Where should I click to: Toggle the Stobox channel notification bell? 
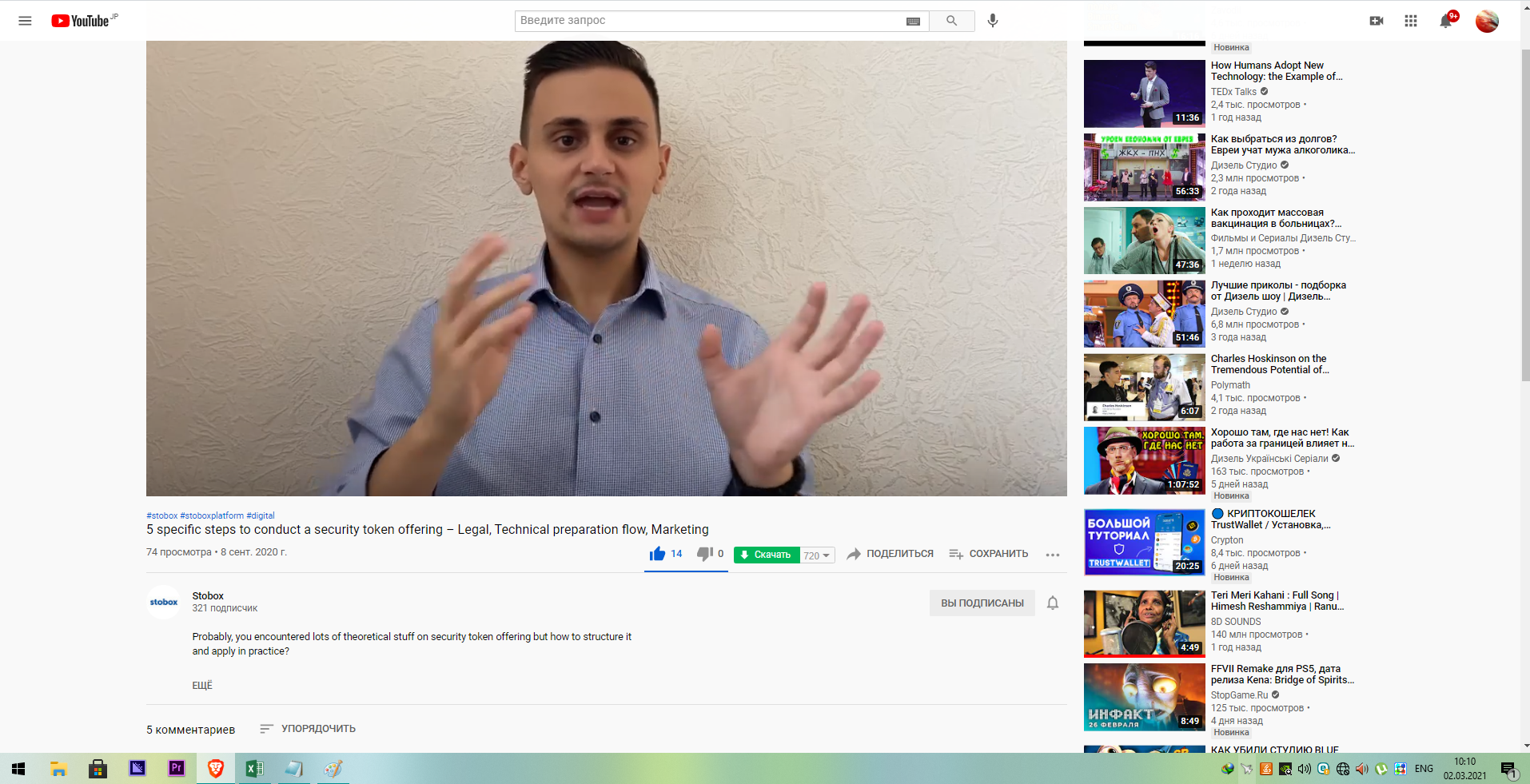(x=1053, y=603)
